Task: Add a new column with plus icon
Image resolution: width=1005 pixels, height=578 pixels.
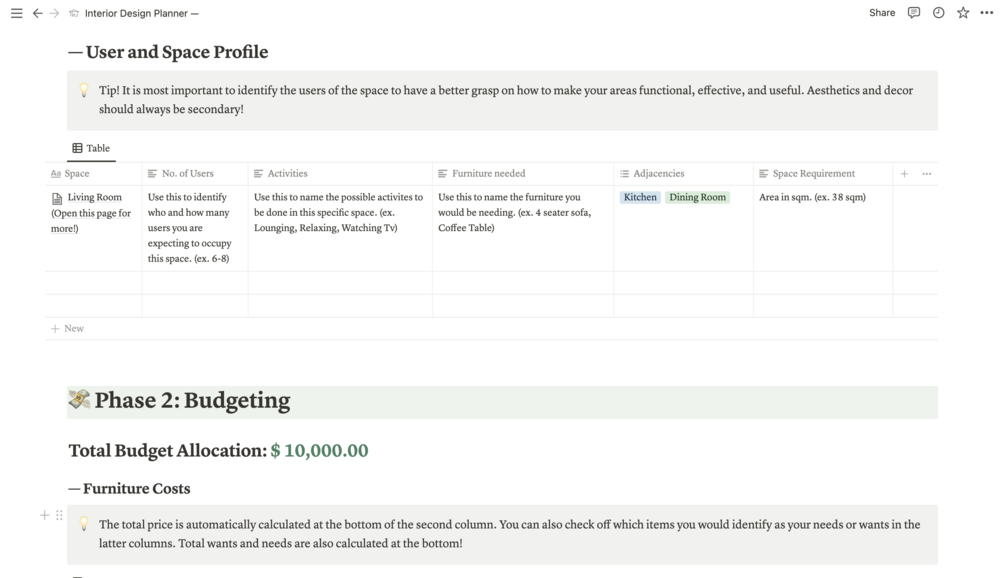Action: pyautogui.click(x=904, y=174)
